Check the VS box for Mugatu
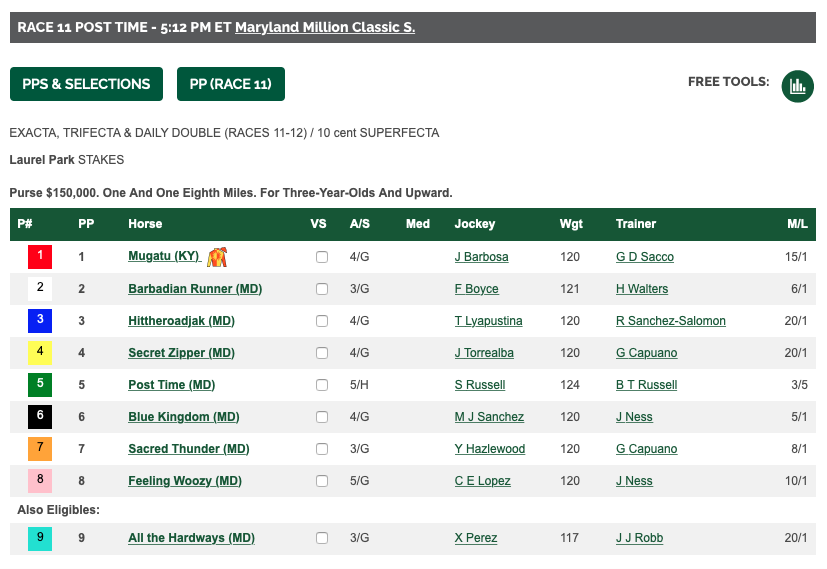 click(322, 257)
